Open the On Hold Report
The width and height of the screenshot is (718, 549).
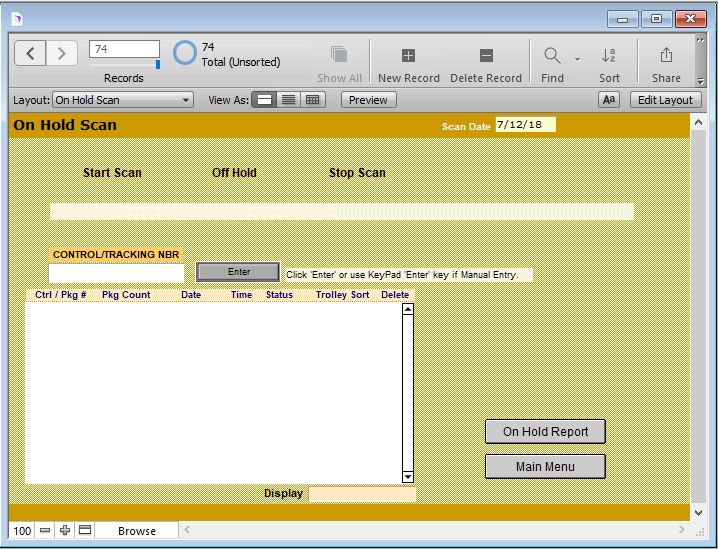pos(545,432)
